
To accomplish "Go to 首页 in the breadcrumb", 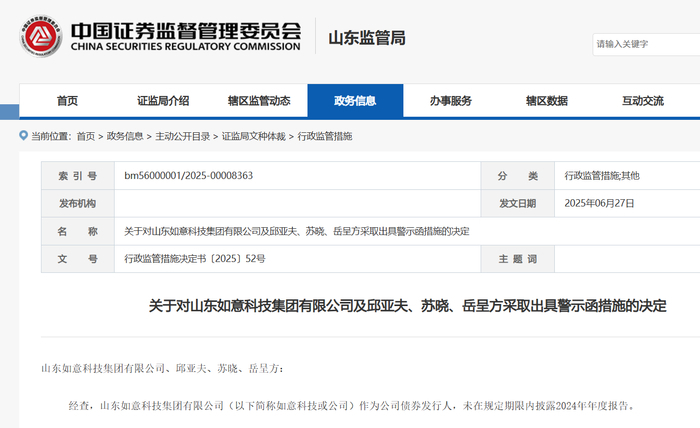I will point(86,136).
